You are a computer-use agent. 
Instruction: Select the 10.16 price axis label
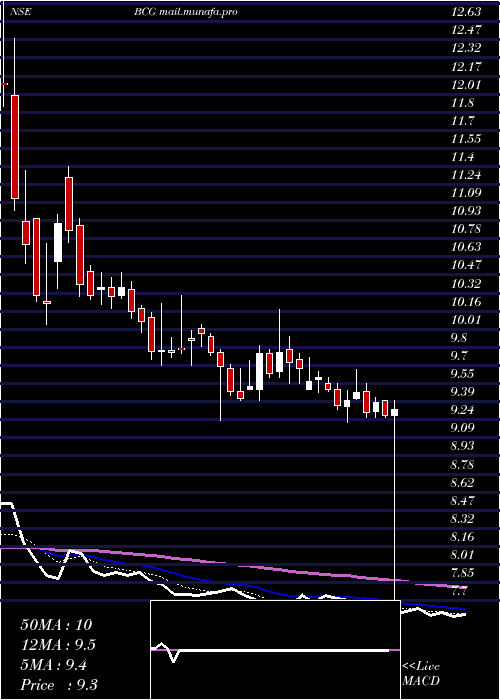tap(467, 301)
